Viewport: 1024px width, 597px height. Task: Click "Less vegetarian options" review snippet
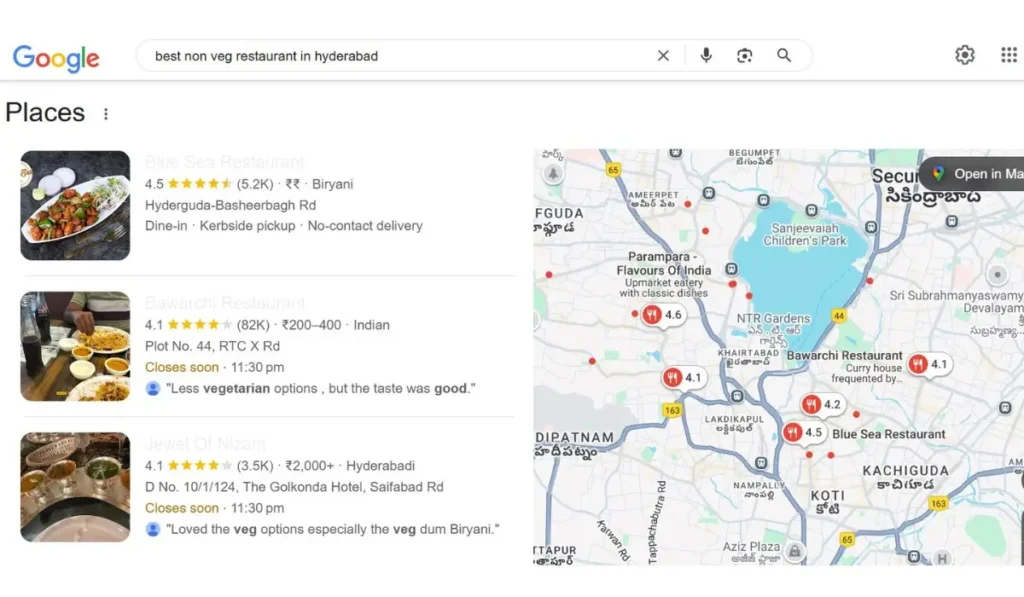point(320,389)
